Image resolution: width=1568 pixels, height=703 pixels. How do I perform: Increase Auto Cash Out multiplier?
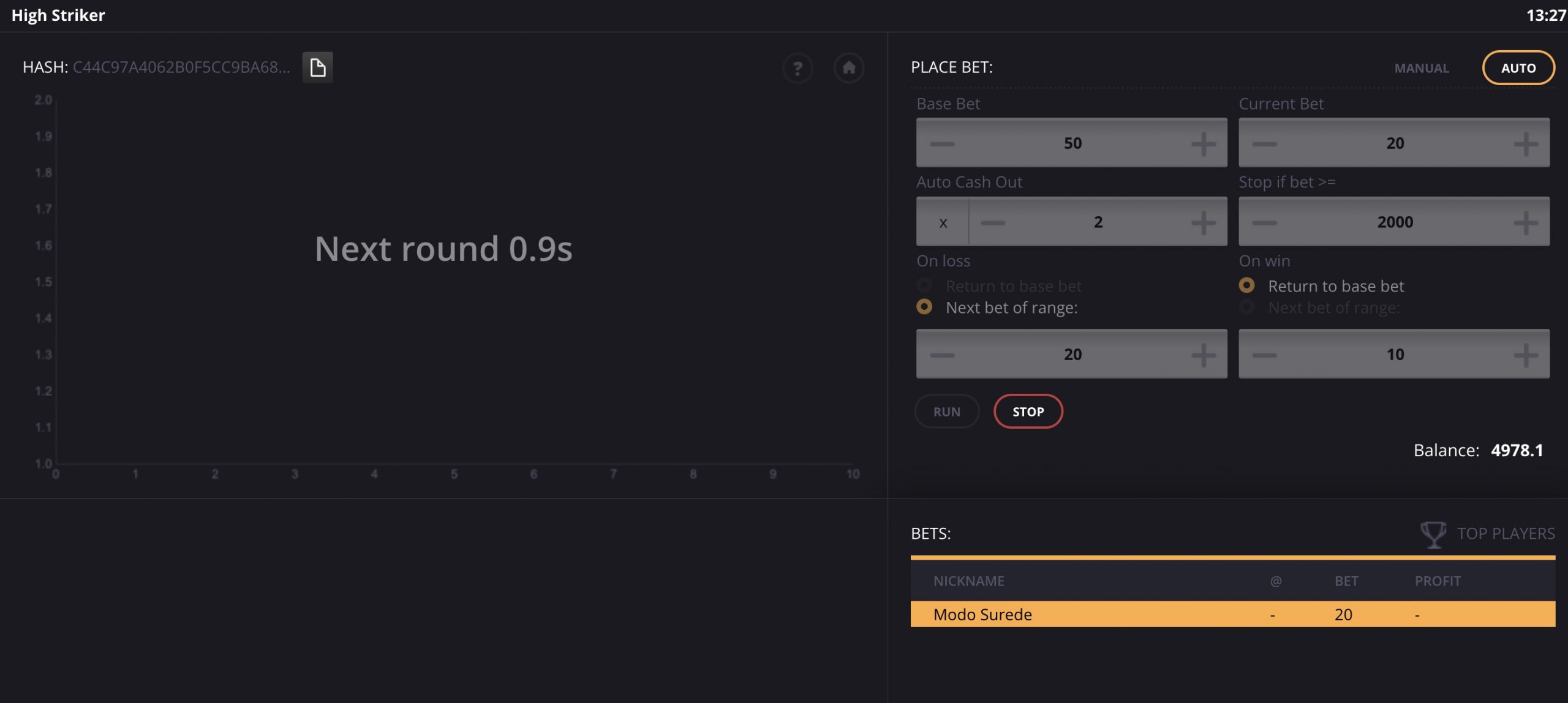tap(1204, 222)
